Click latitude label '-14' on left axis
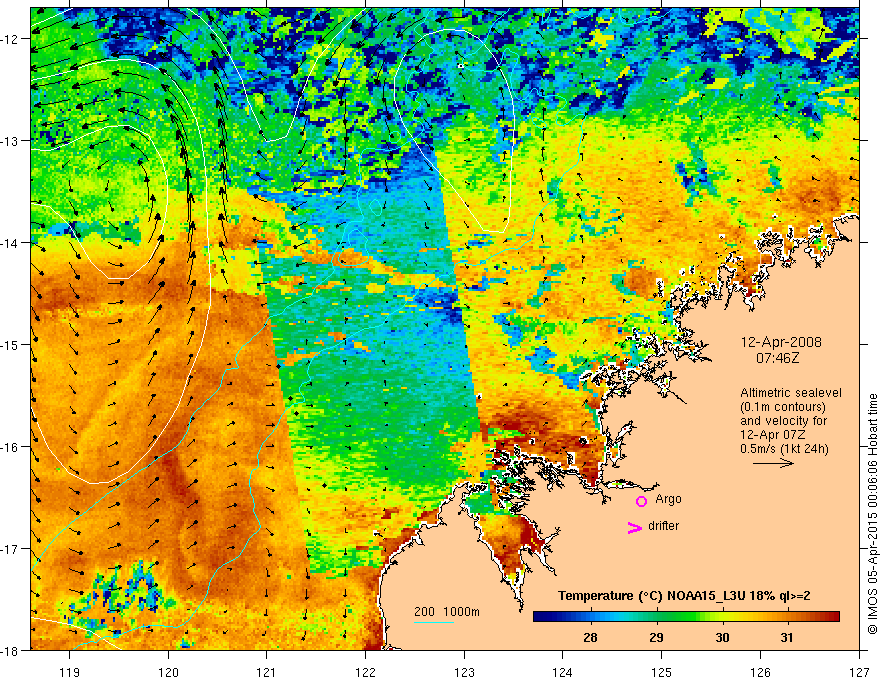 11,243
